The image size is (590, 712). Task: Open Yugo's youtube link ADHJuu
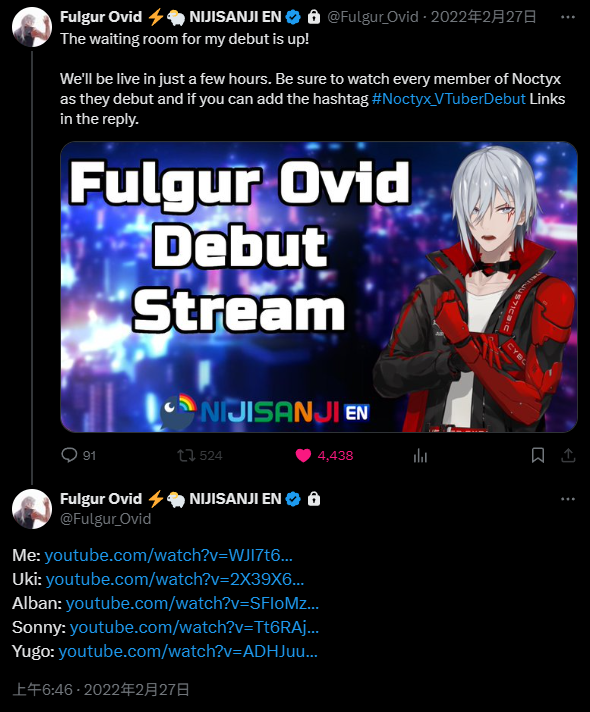click(188, 652)
